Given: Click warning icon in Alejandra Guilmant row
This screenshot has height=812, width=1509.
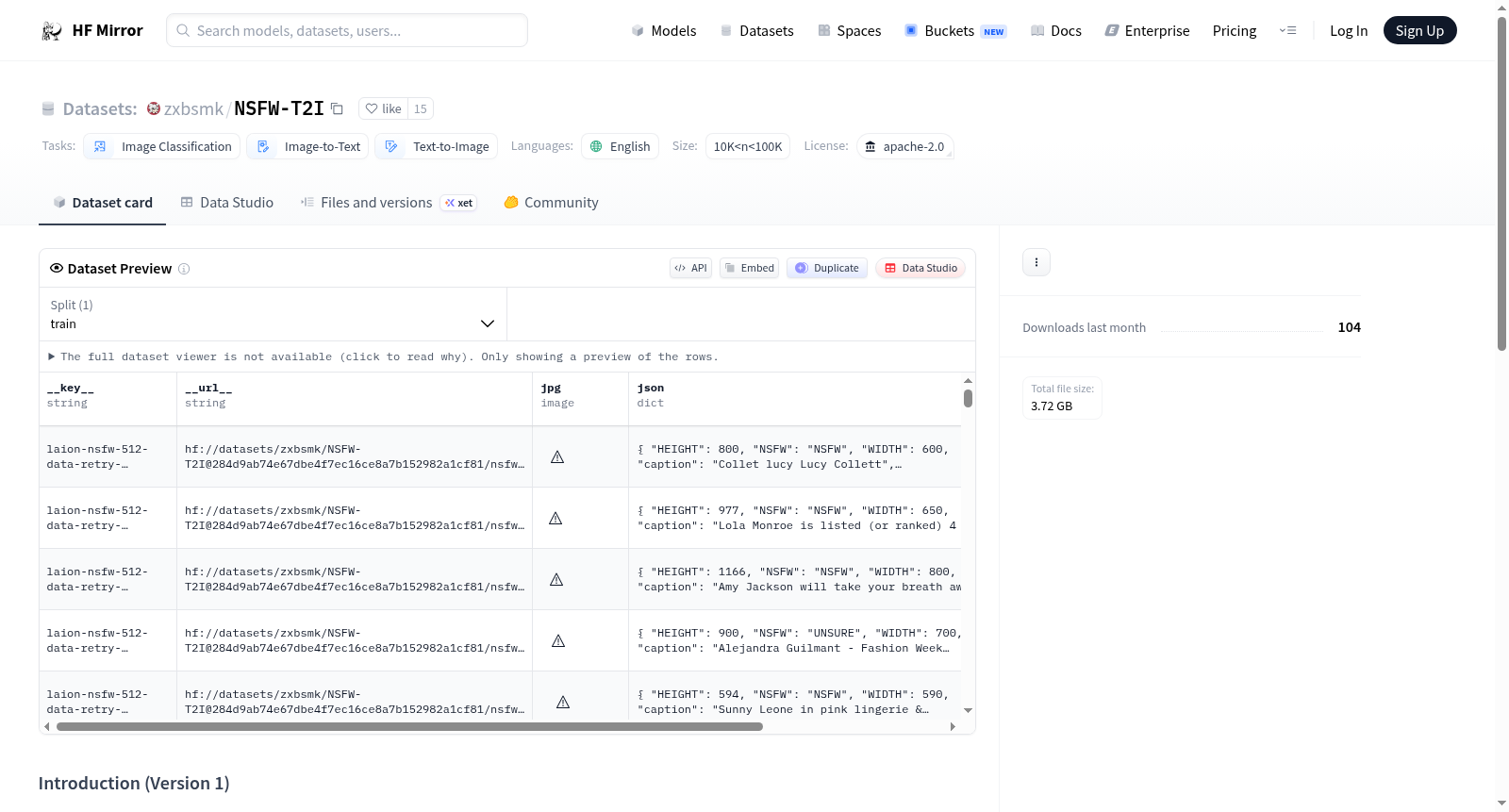Looking at the screenshot, I should [558, 641].
